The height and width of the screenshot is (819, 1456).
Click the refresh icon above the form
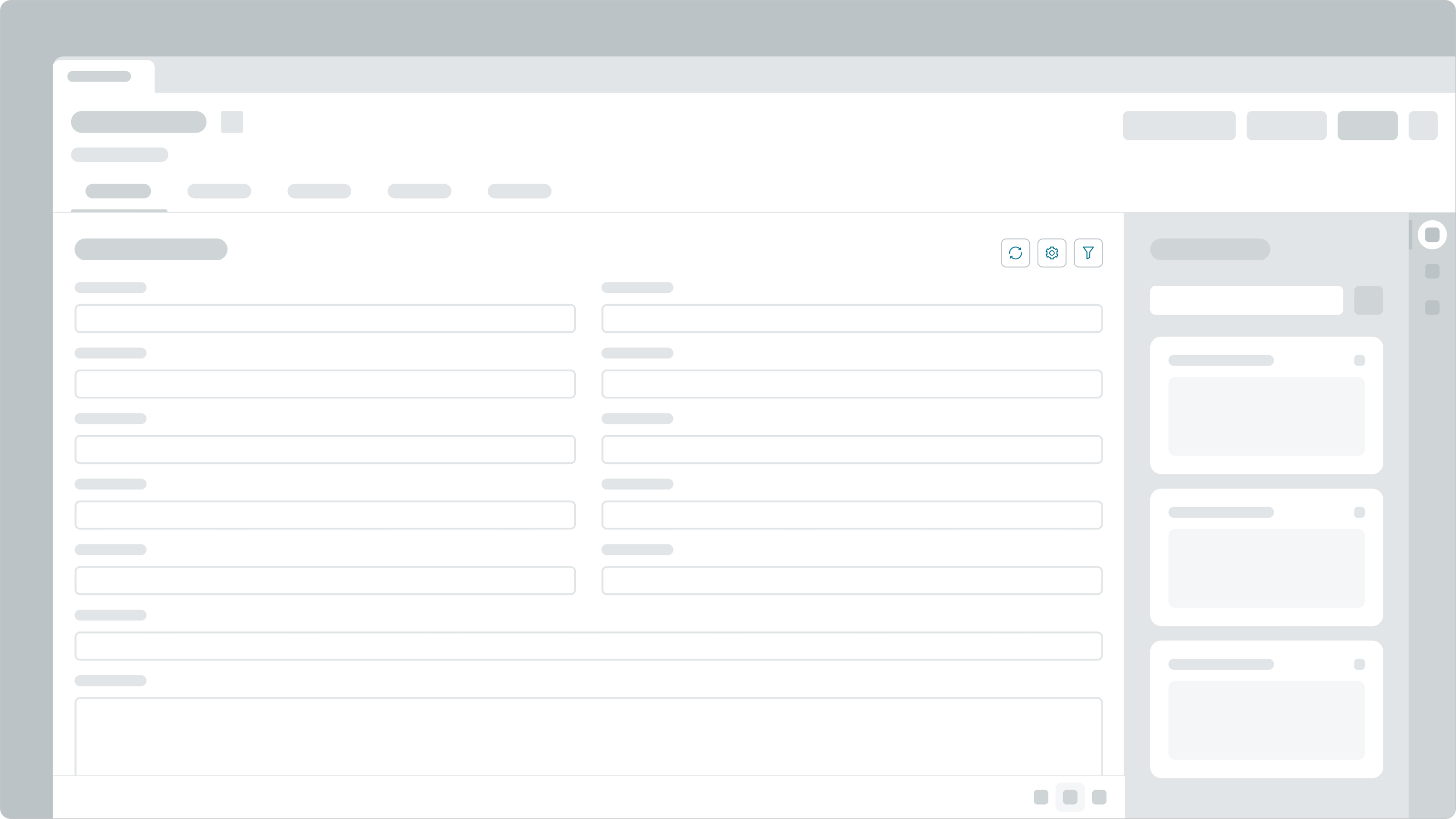[1015, 252]
